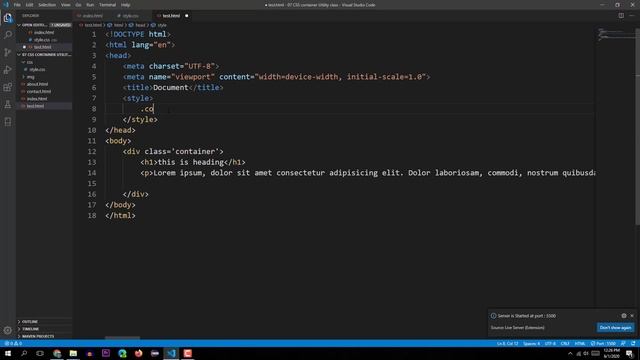The width and height of the screenshot is (640, 360).
Task: Click the VS Code logo in title bar
Action: tap(6, 5)
